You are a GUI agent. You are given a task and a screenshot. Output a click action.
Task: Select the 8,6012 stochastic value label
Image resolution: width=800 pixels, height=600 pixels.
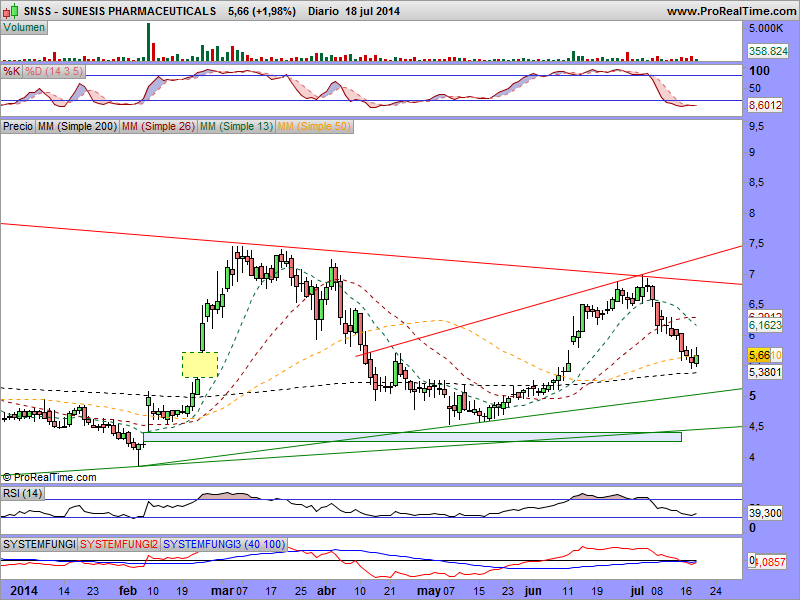coord(765,106)
